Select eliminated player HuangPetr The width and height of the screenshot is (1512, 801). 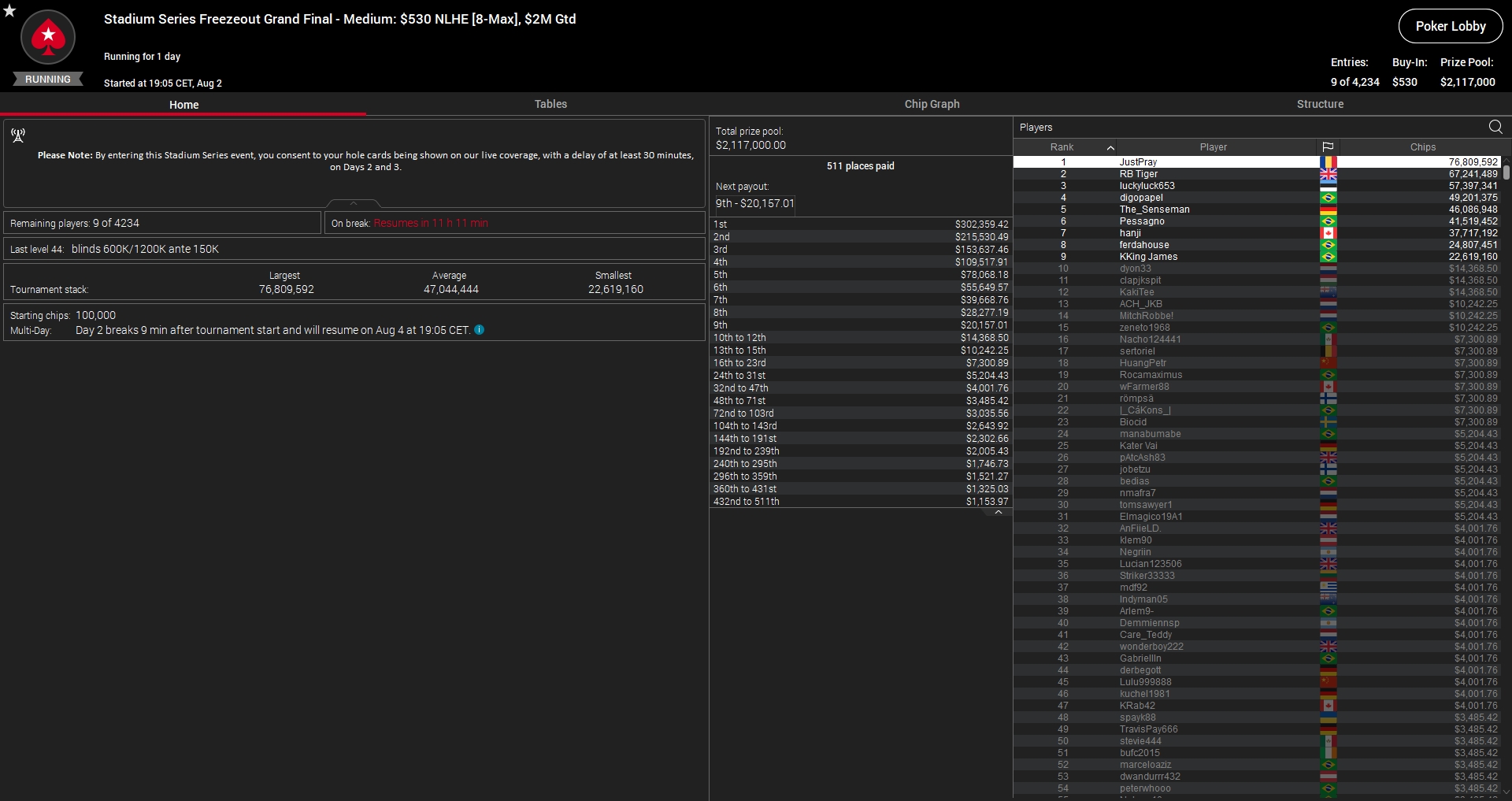pos(1257,363)
